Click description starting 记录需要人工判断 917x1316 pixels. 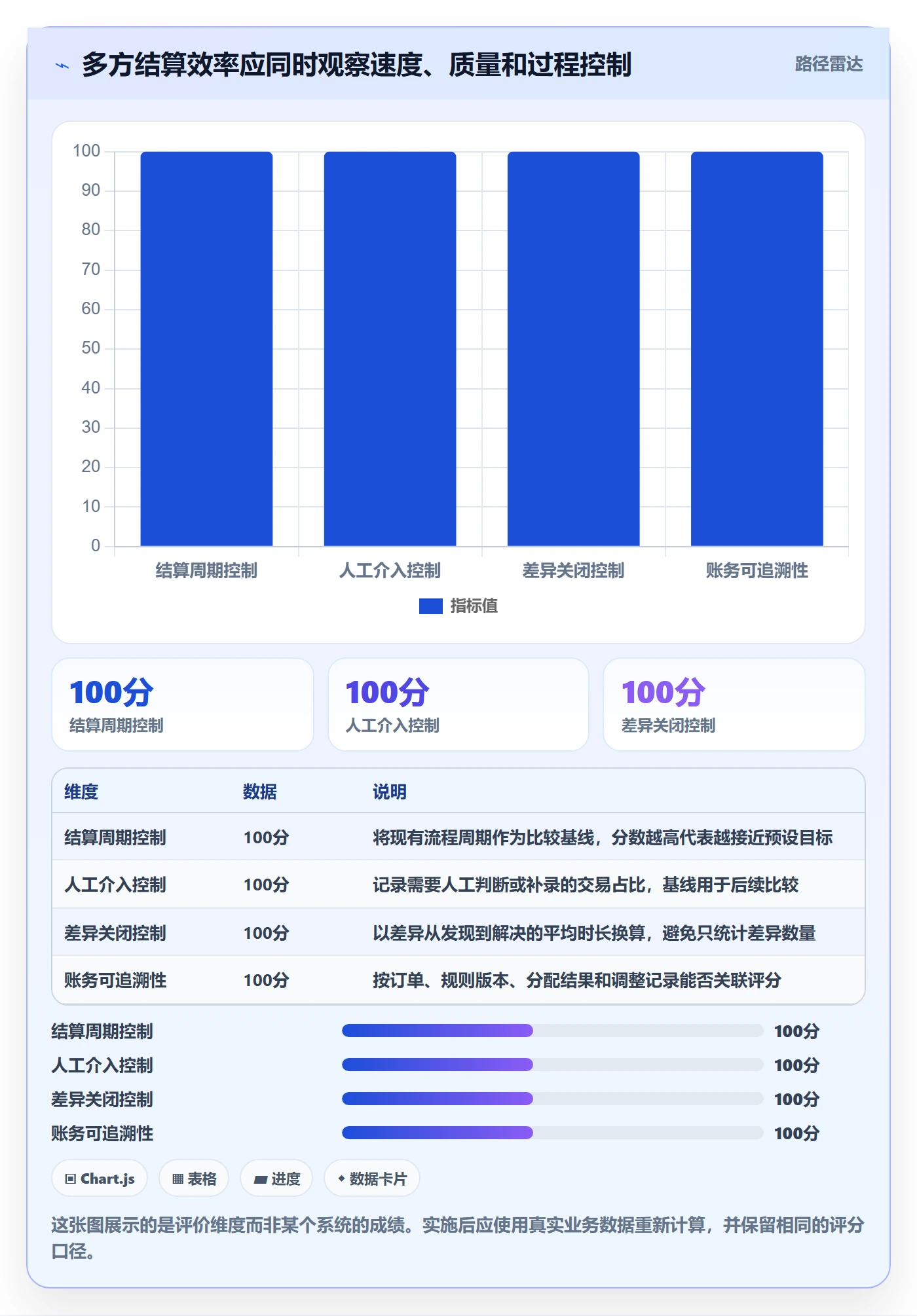coord(586,885)
